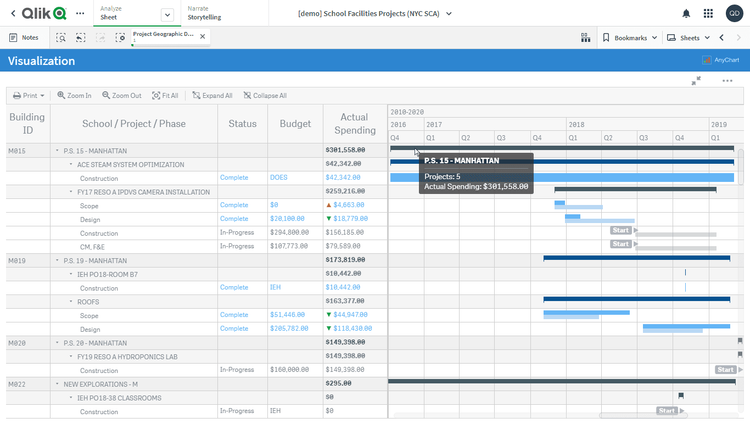Open the selections tool icon

(120, 37)
